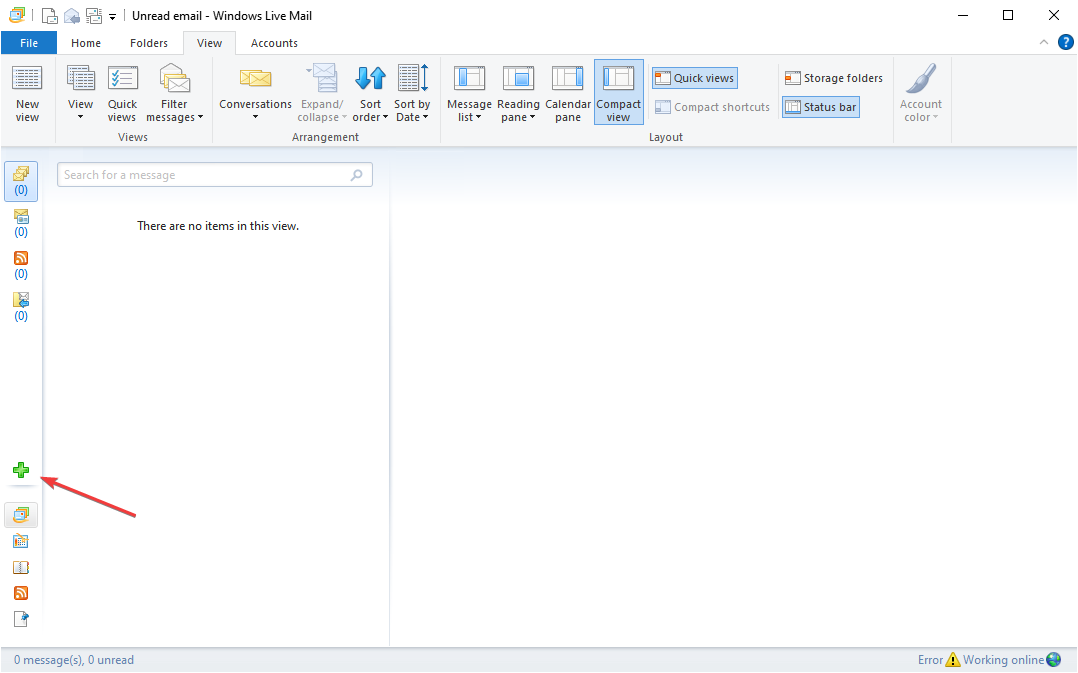The height and width of the screenshot is (673, 1078).
Task: Click the Send/Receive quick access icon
Action: point(94,16)
